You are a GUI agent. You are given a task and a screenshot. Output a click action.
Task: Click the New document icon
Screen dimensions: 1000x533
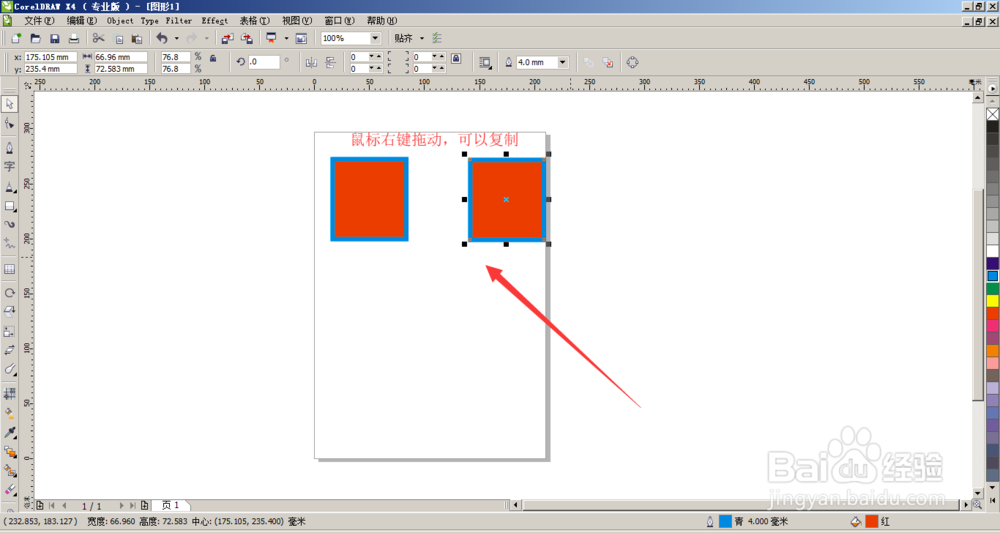click(x=16, y=38)
